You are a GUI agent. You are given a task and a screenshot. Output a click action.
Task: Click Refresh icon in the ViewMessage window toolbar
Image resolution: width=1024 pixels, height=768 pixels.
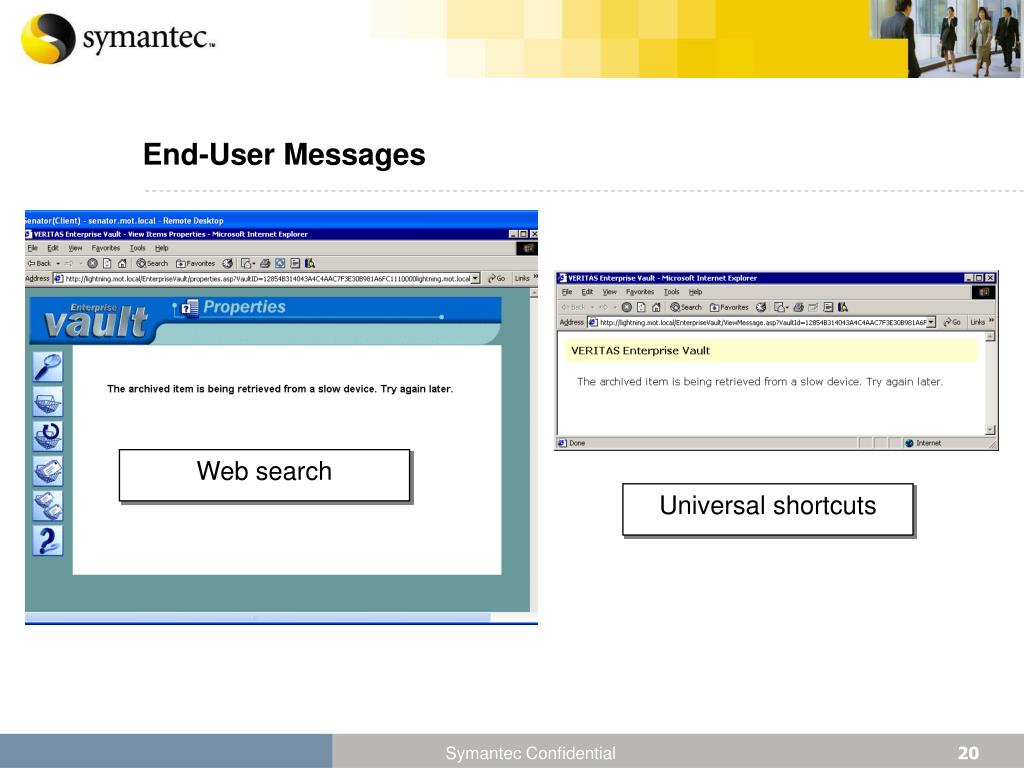(x=641, y=307)
